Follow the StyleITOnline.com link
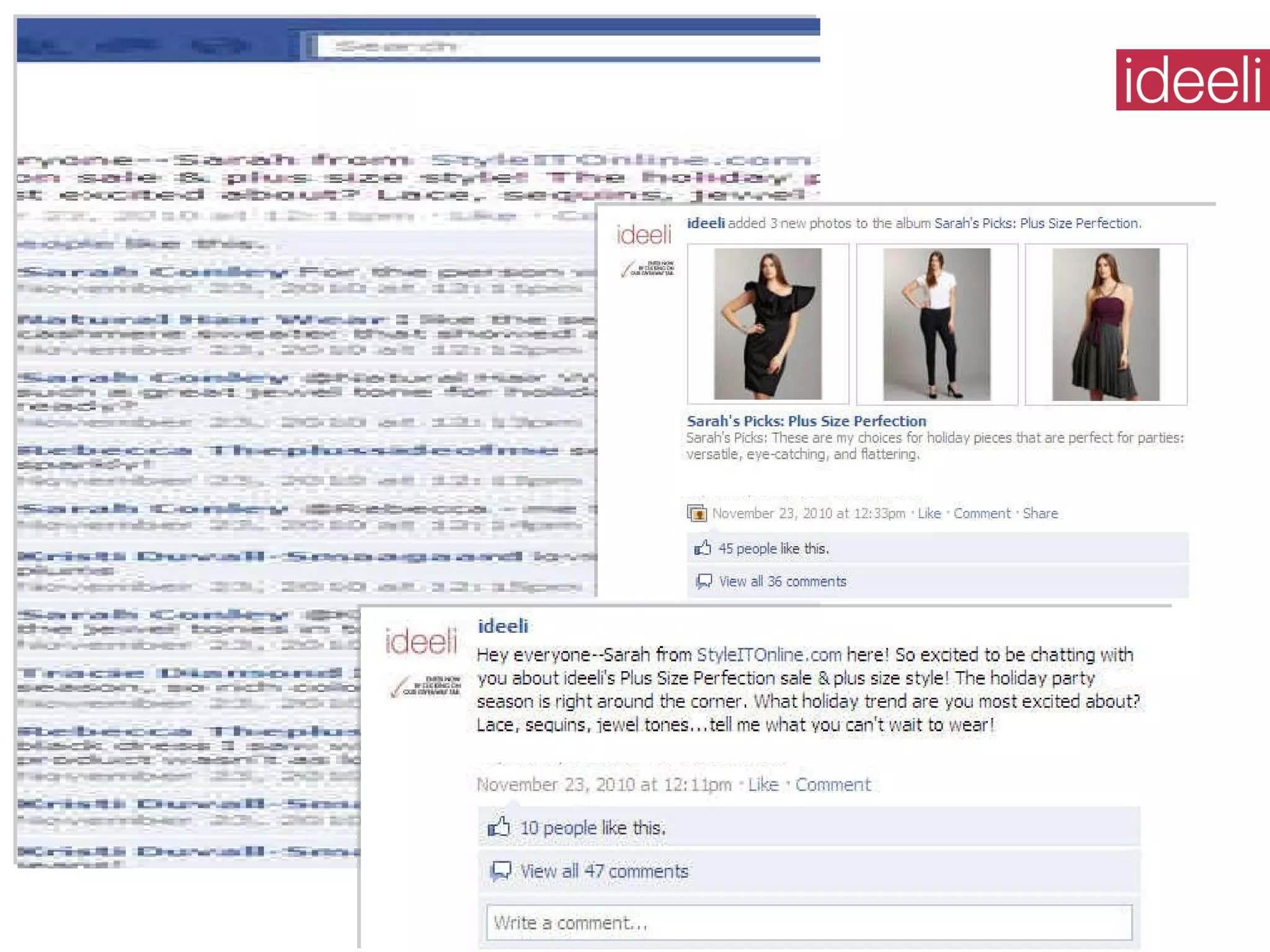 pyautogui.click(x=769, y=654)
